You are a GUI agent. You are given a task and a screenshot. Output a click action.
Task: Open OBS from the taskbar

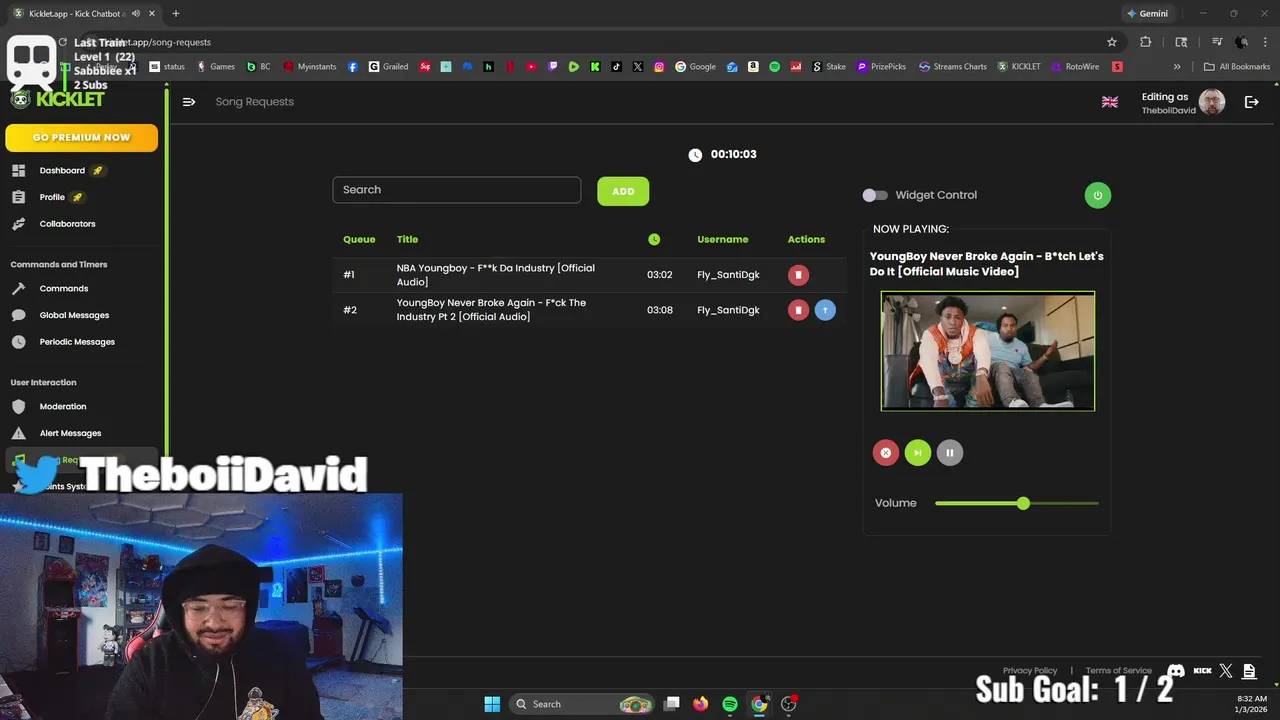[x=788, y=704]
